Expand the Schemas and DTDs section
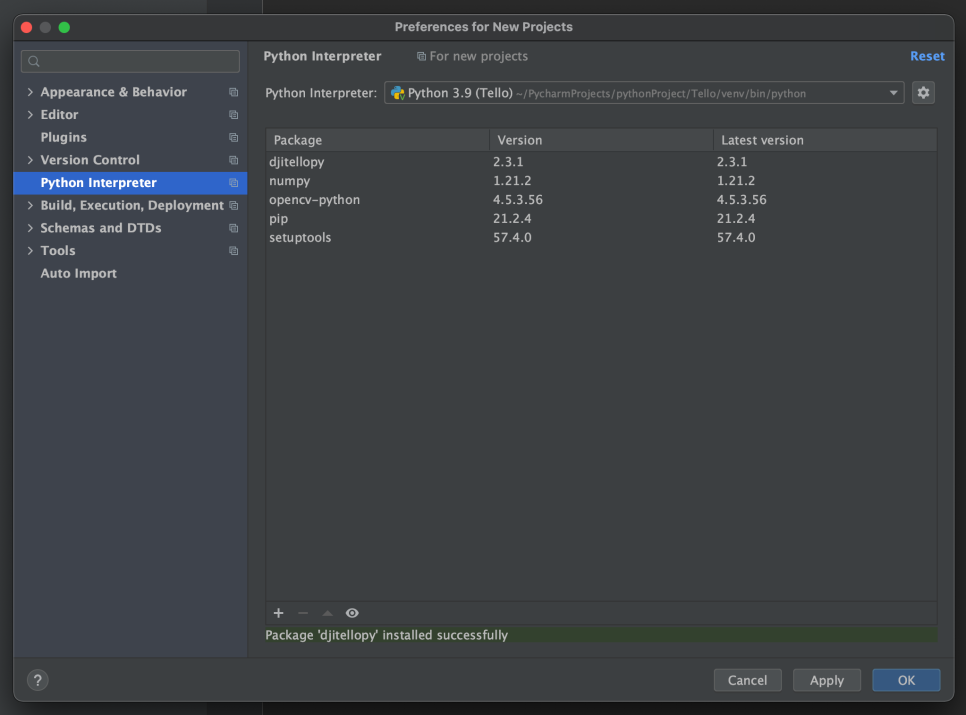This screenshot has height=715, width=966. (x=30, y=228)
